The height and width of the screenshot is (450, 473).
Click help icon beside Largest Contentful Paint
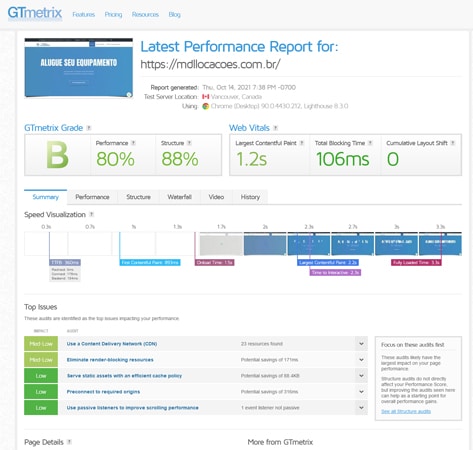301,143
